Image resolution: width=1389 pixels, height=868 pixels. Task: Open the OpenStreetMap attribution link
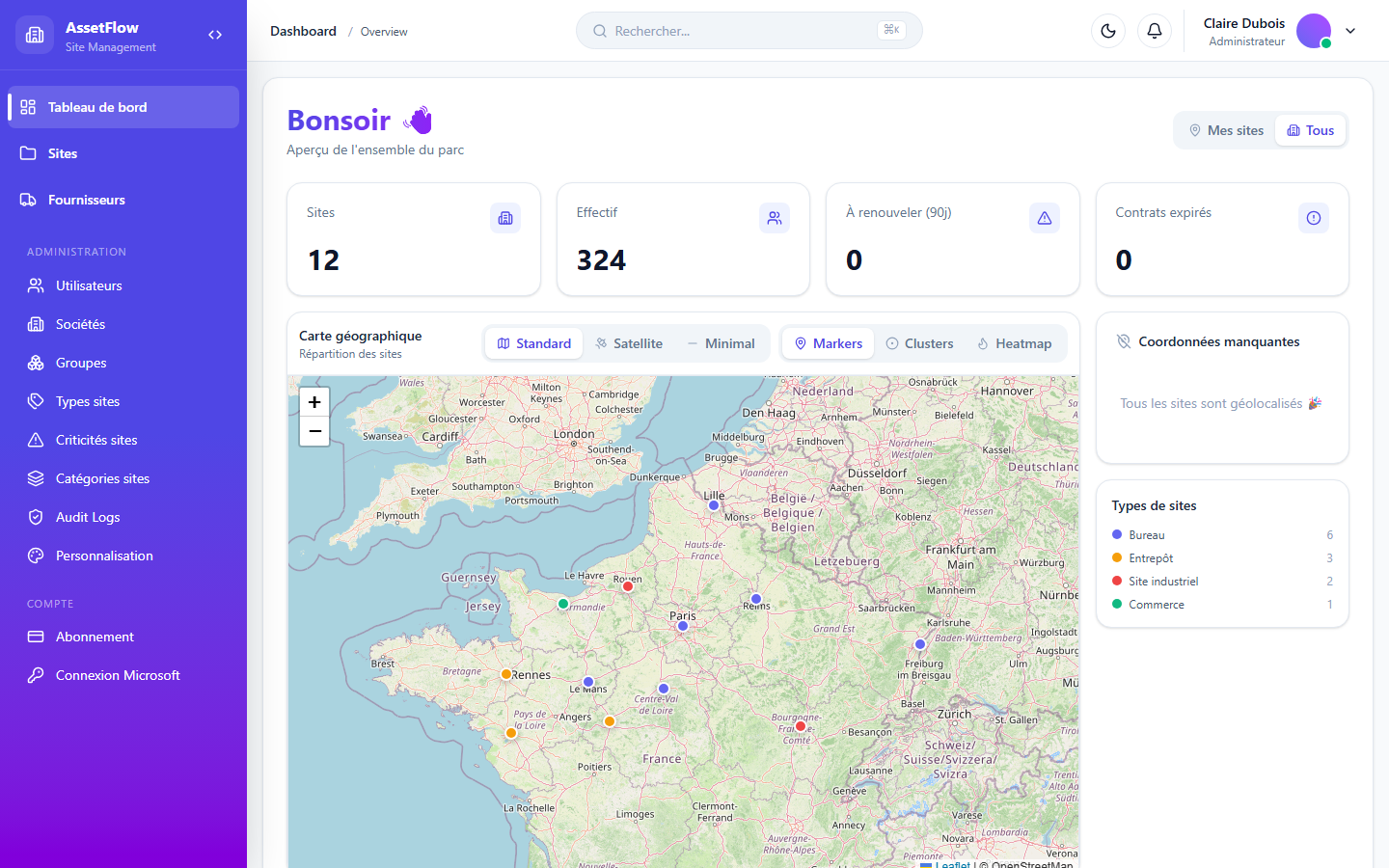pyautogui.click(x=1032, y=864)
